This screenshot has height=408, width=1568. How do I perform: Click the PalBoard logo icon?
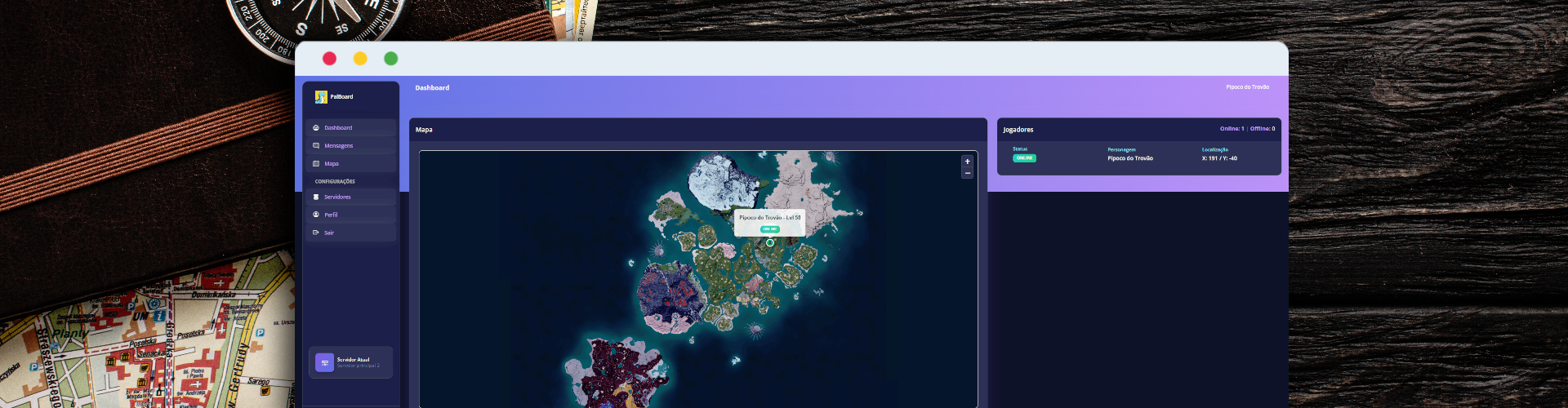coord(321,97)
